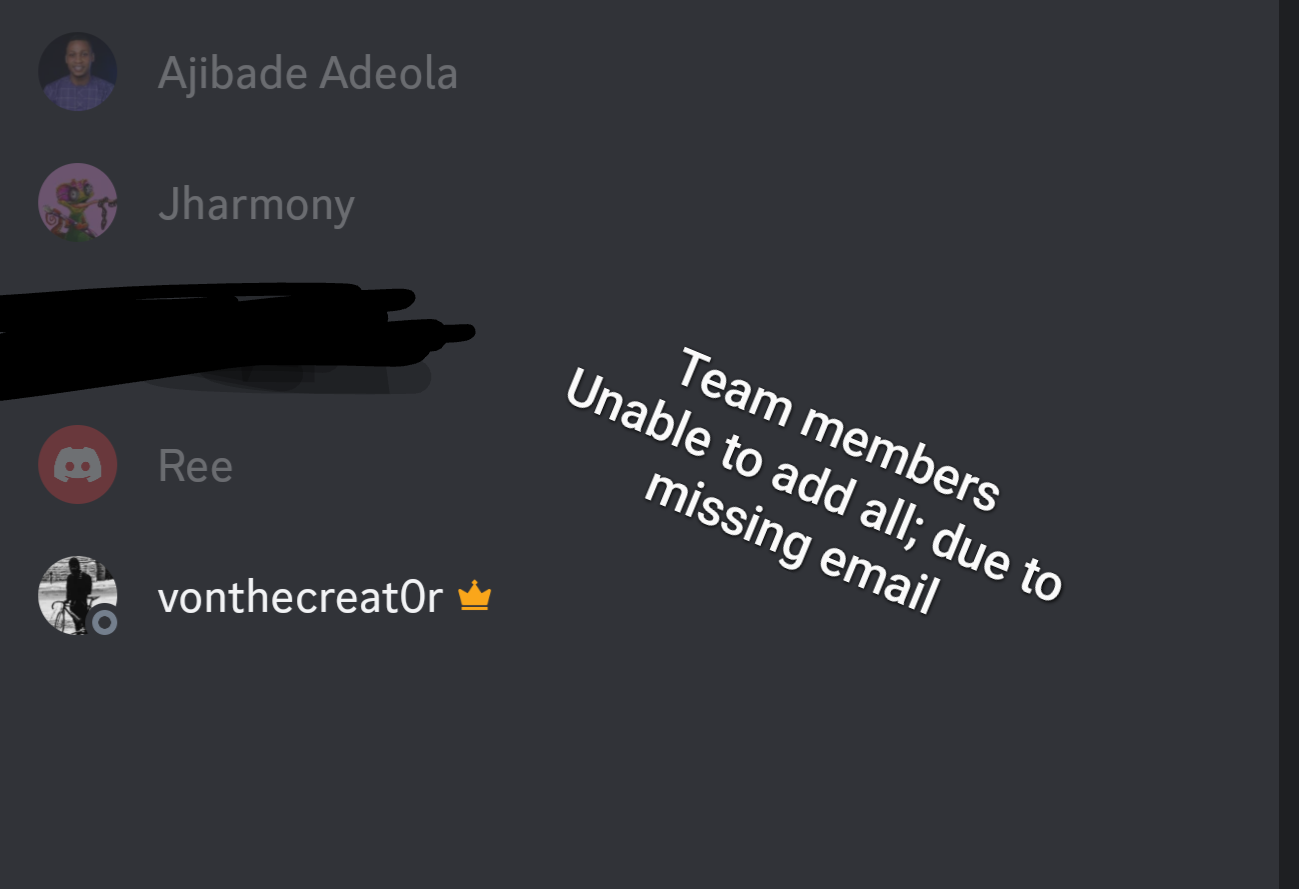Click the "Team members" annotation text

(837, 431)
